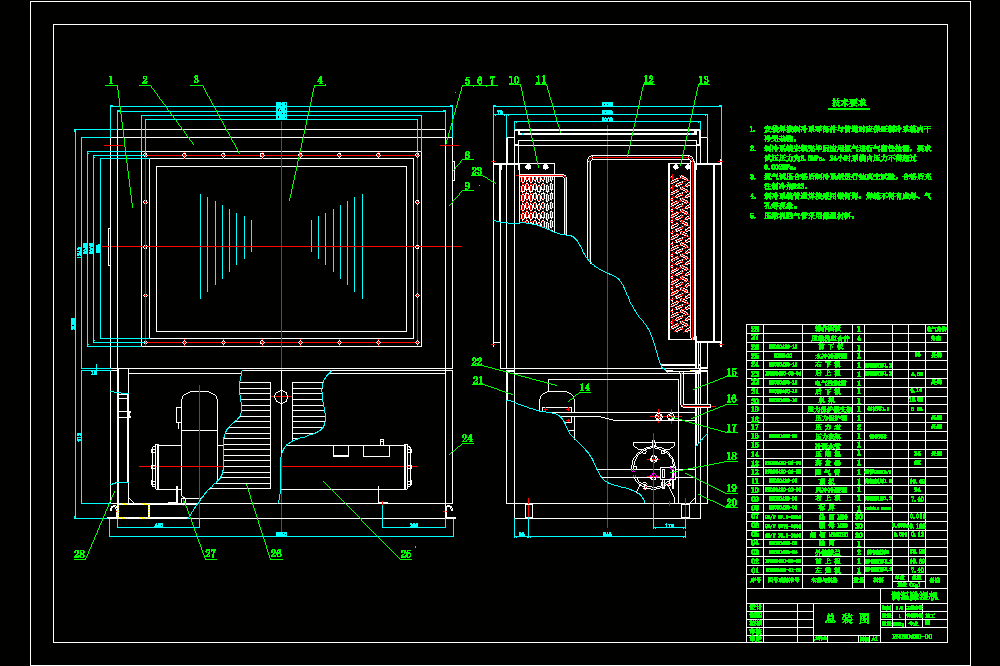Select callout number 12 label
Viewport: 1000px width, 666px height.
pos(649,80)
